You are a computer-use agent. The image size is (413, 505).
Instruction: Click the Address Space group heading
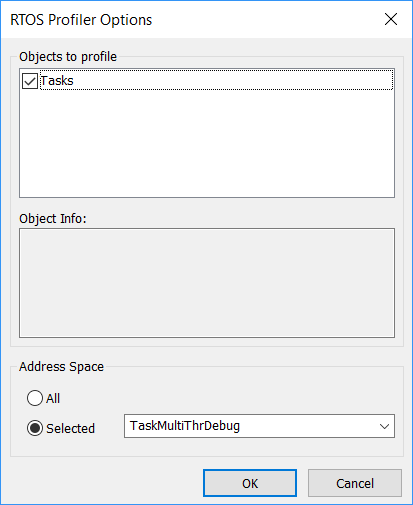pyautogui.click(x=61, y=367)
